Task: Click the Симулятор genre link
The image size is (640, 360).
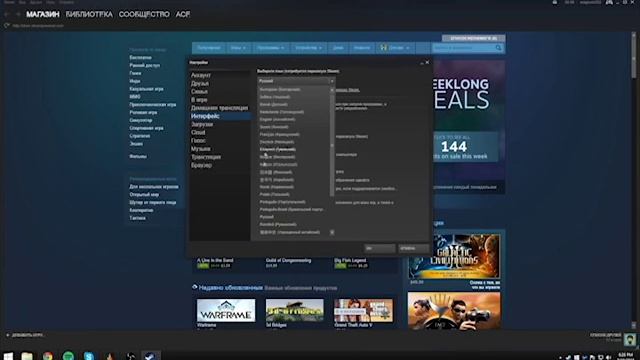Action: point(141,120)
